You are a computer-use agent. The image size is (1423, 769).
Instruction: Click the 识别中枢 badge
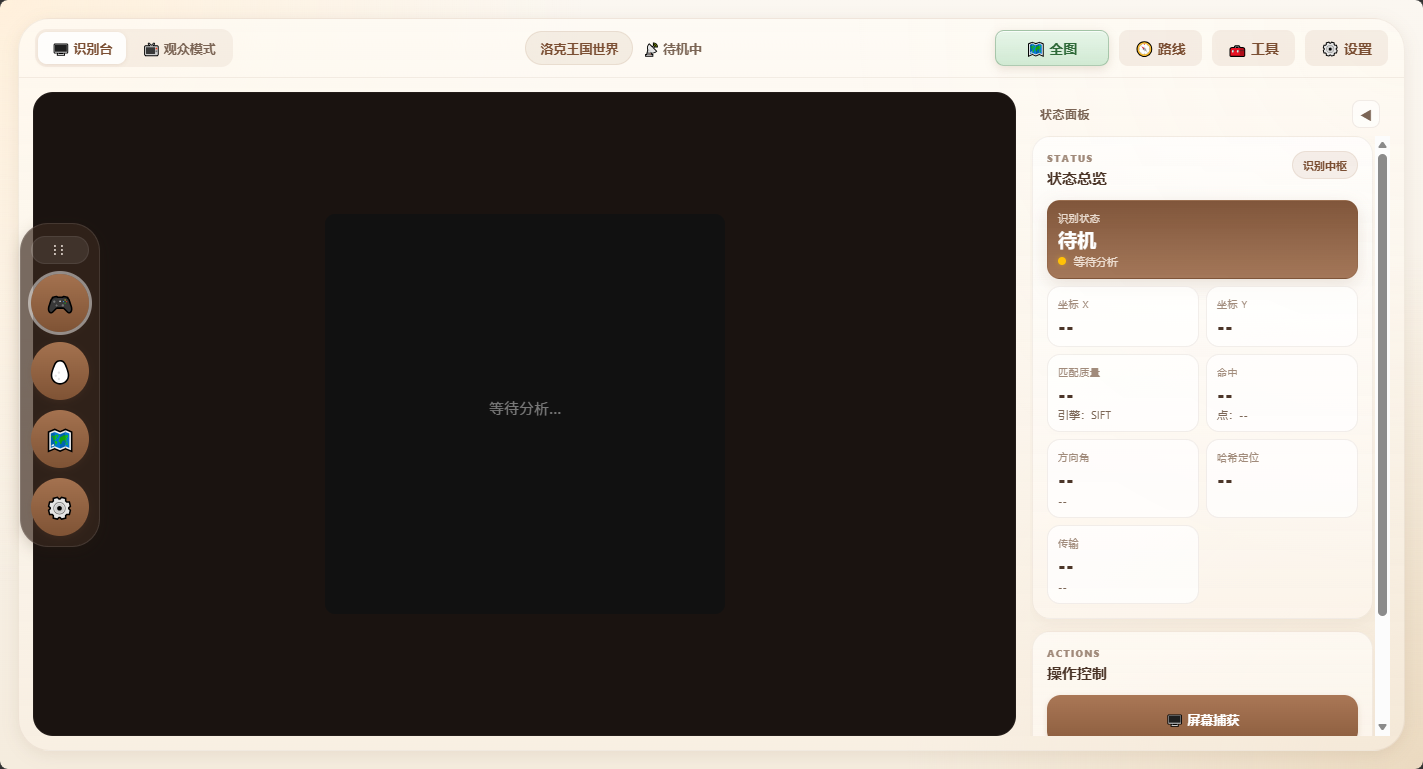[1324, 166]
